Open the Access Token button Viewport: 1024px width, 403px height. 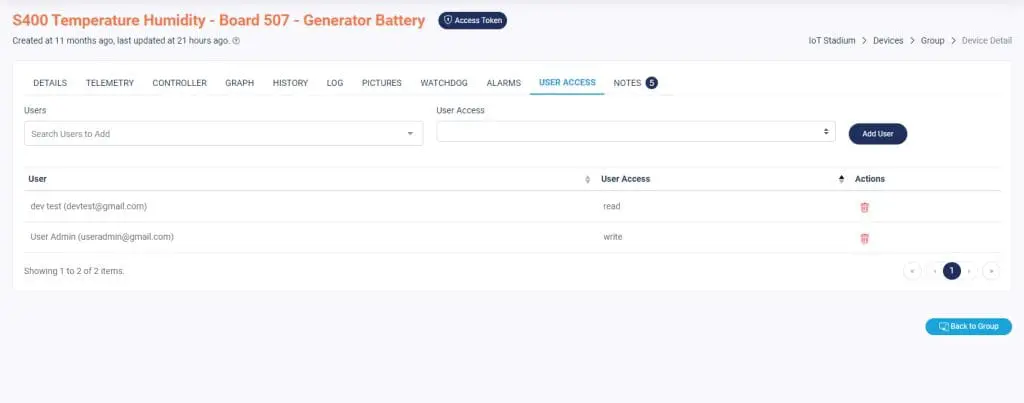pos(472,20)
